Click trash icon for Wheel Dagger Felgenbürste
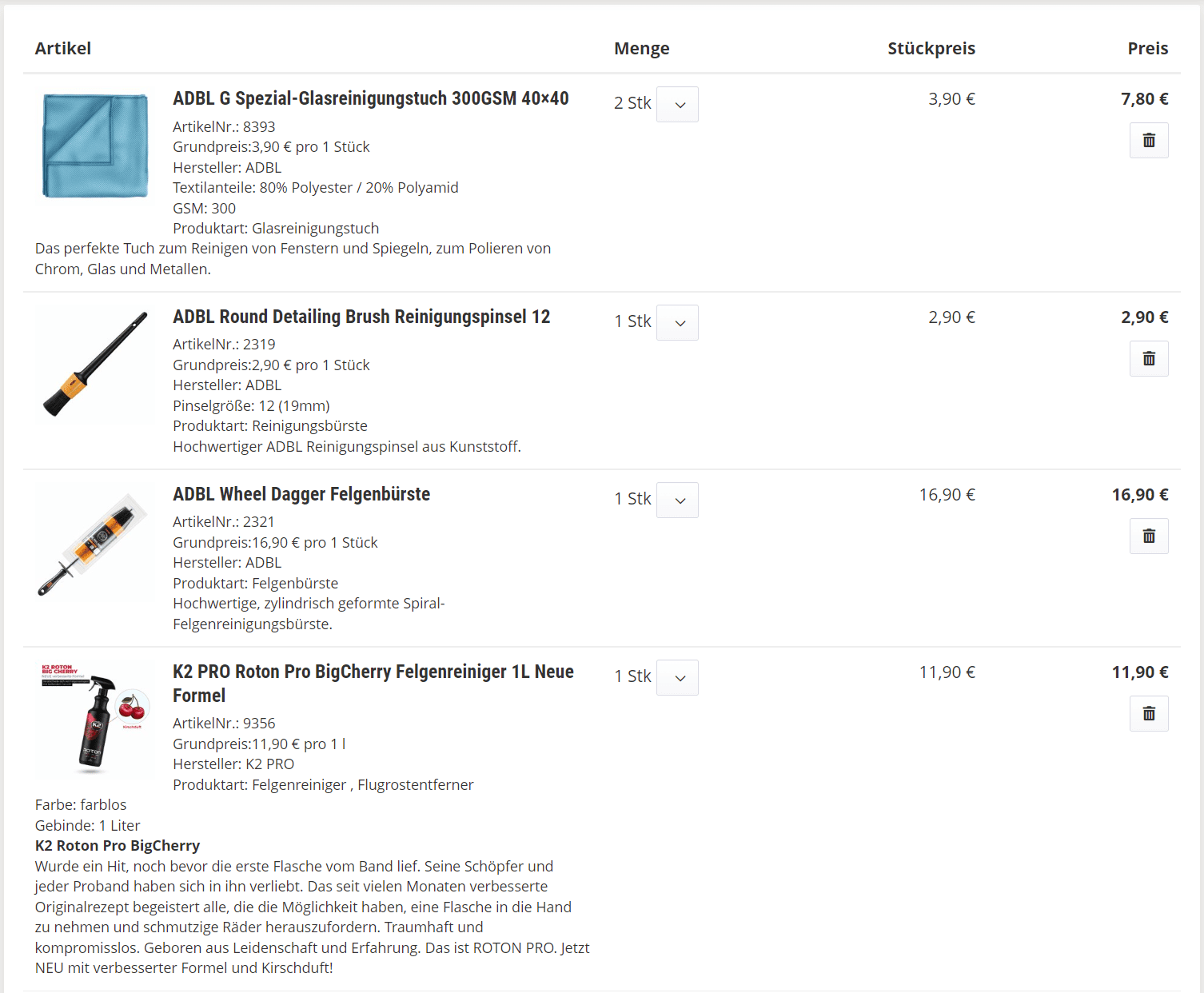This screenshot has width=1204, height=993. click(1148, 536)
